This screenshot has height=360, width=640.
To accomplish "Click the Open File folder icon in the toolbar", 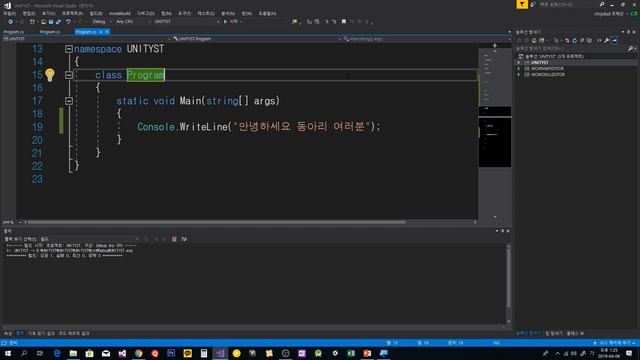I will 44,22.
